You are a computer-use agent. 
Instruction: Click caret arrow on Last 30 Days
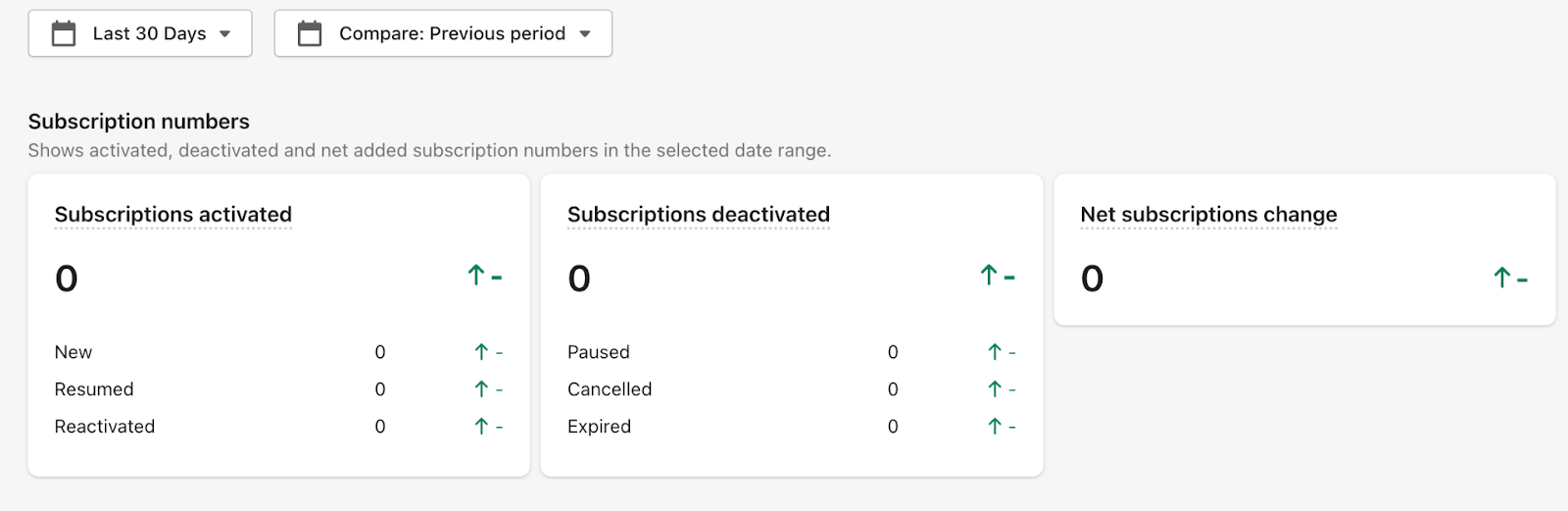click(x=225, y=34)
